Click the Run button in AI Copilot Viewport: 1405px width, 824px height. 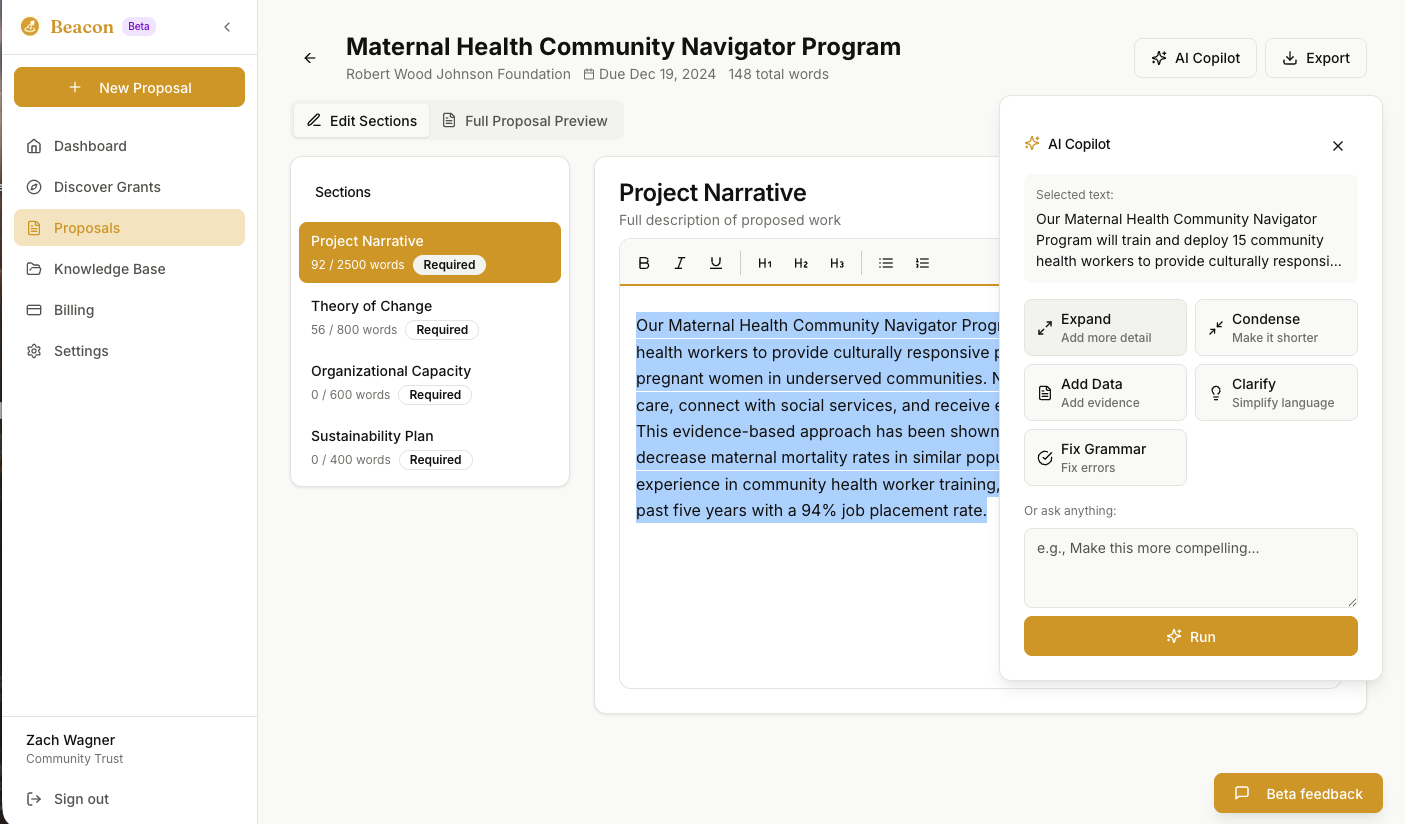1190,636
